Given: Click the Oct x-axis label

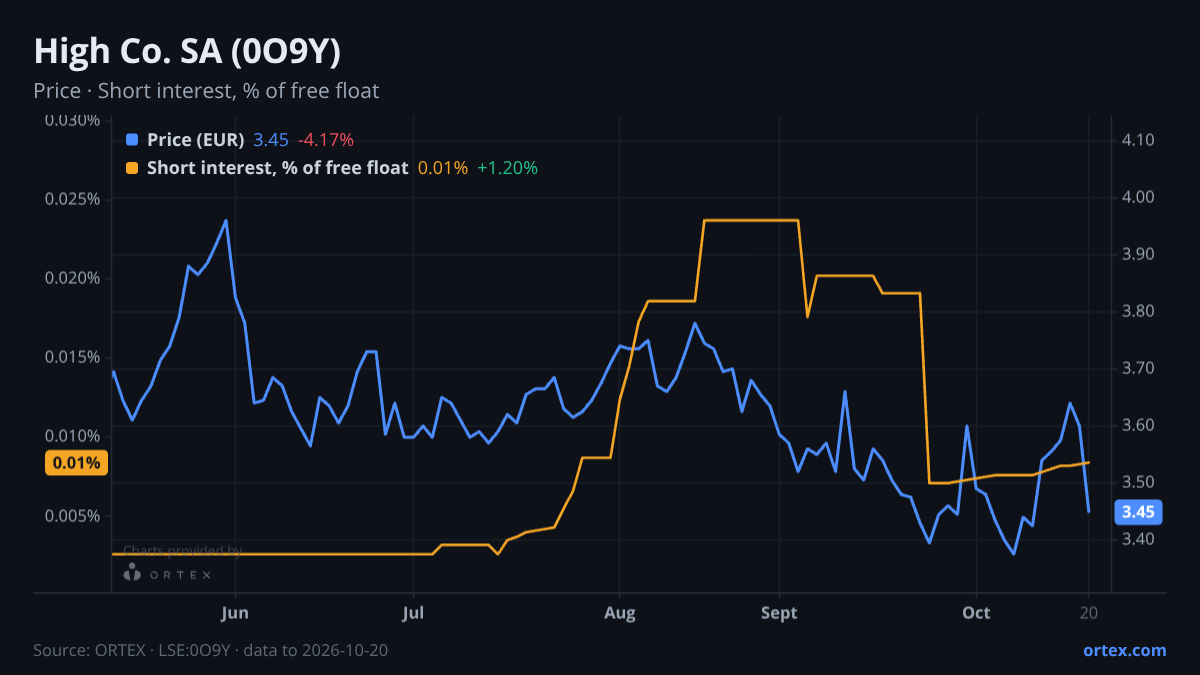Looking at the screenshot, I should 976,612.
